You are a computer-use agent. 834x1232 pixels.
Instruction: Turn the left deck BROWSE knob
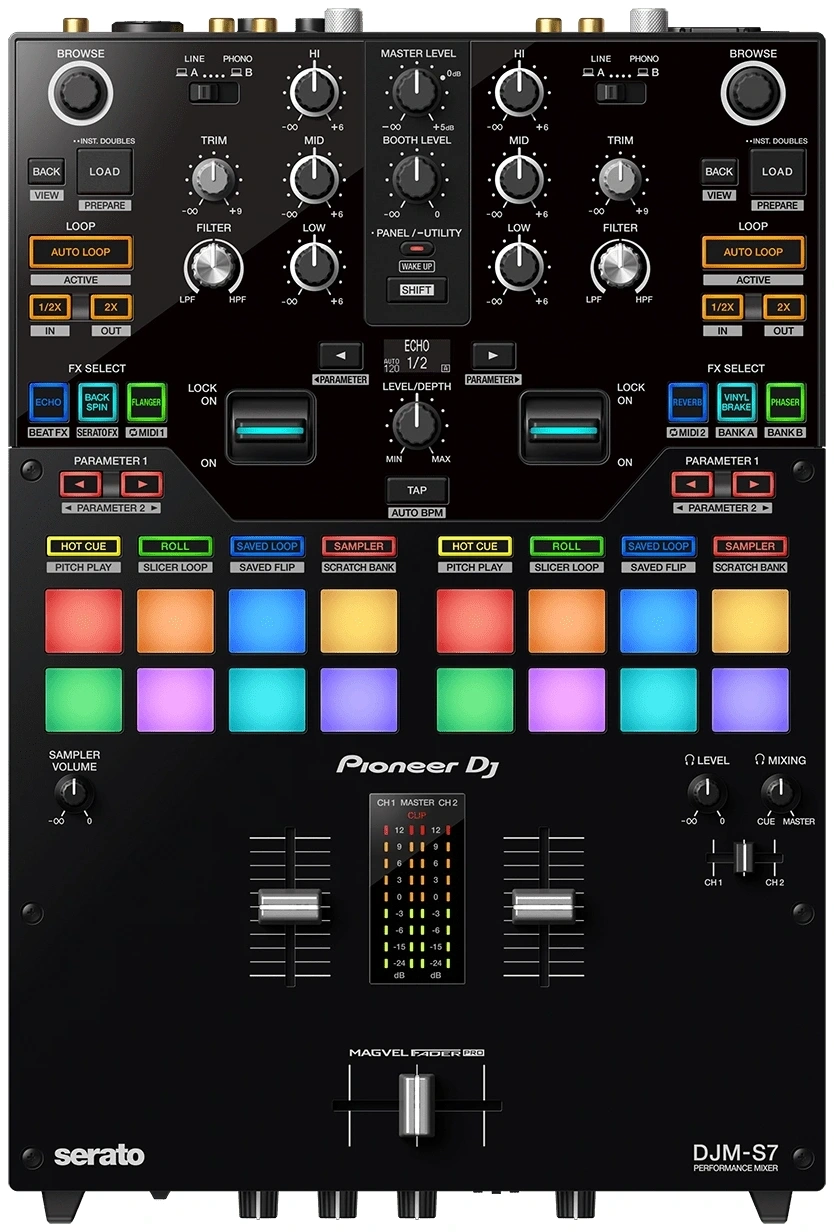81,93
